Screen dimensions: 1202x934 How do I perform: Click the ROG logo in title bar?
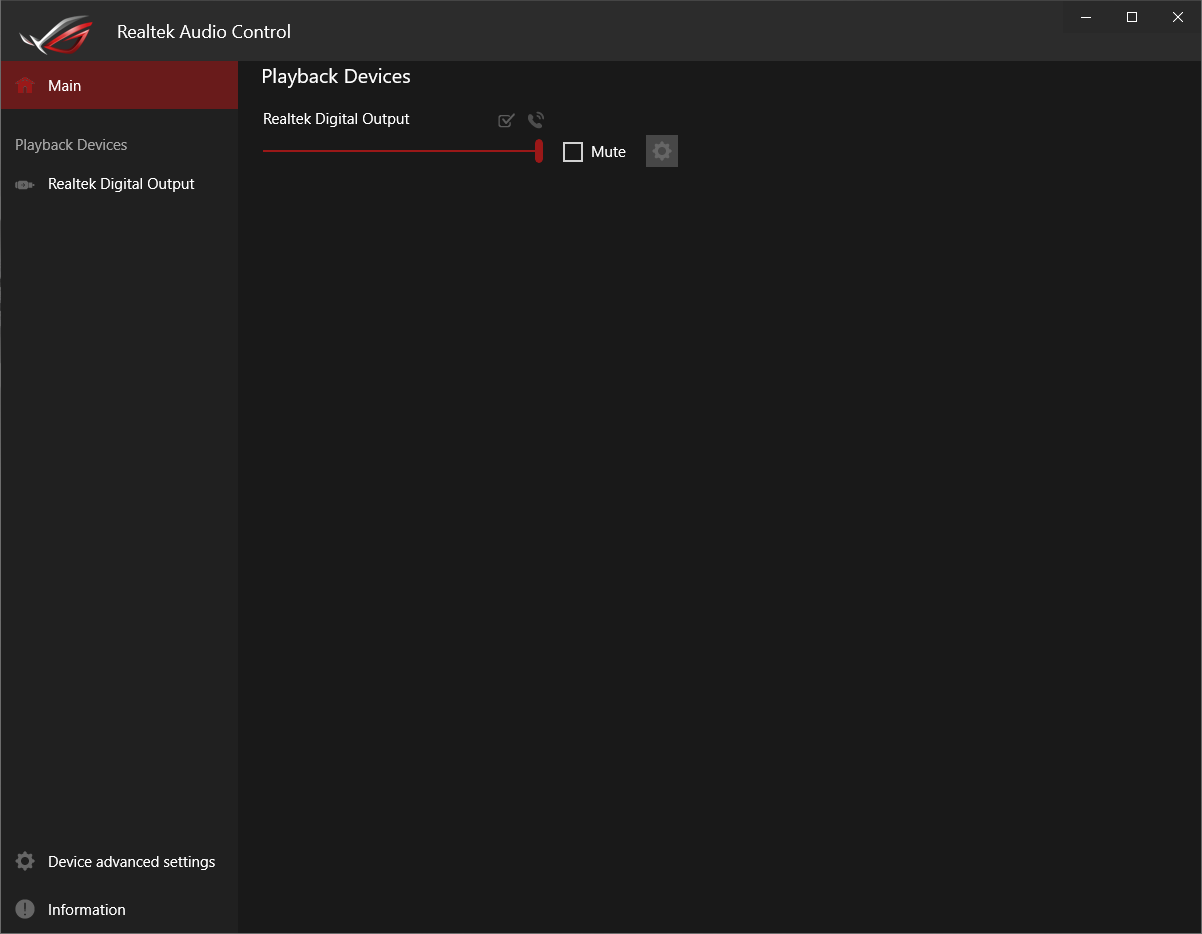[x=56, y=33]
